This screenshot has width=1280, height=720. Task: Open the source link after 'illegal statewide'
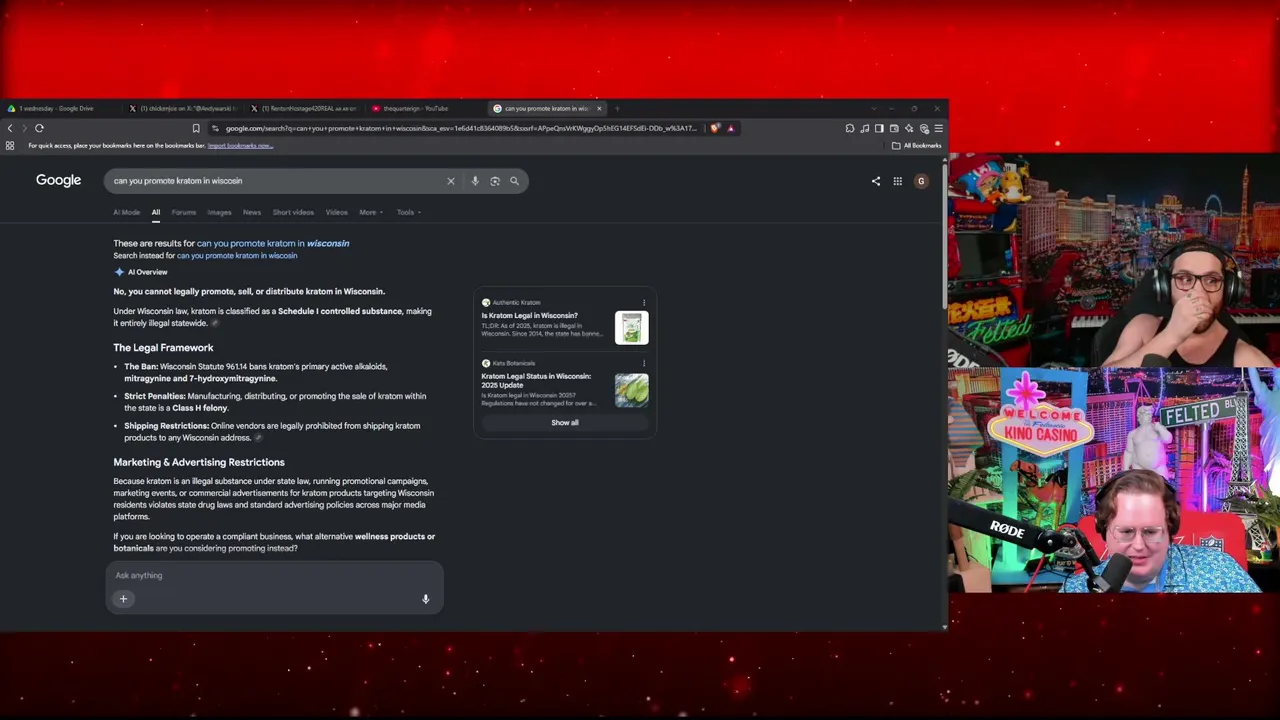pyautogui.click(x=215, y=324)
